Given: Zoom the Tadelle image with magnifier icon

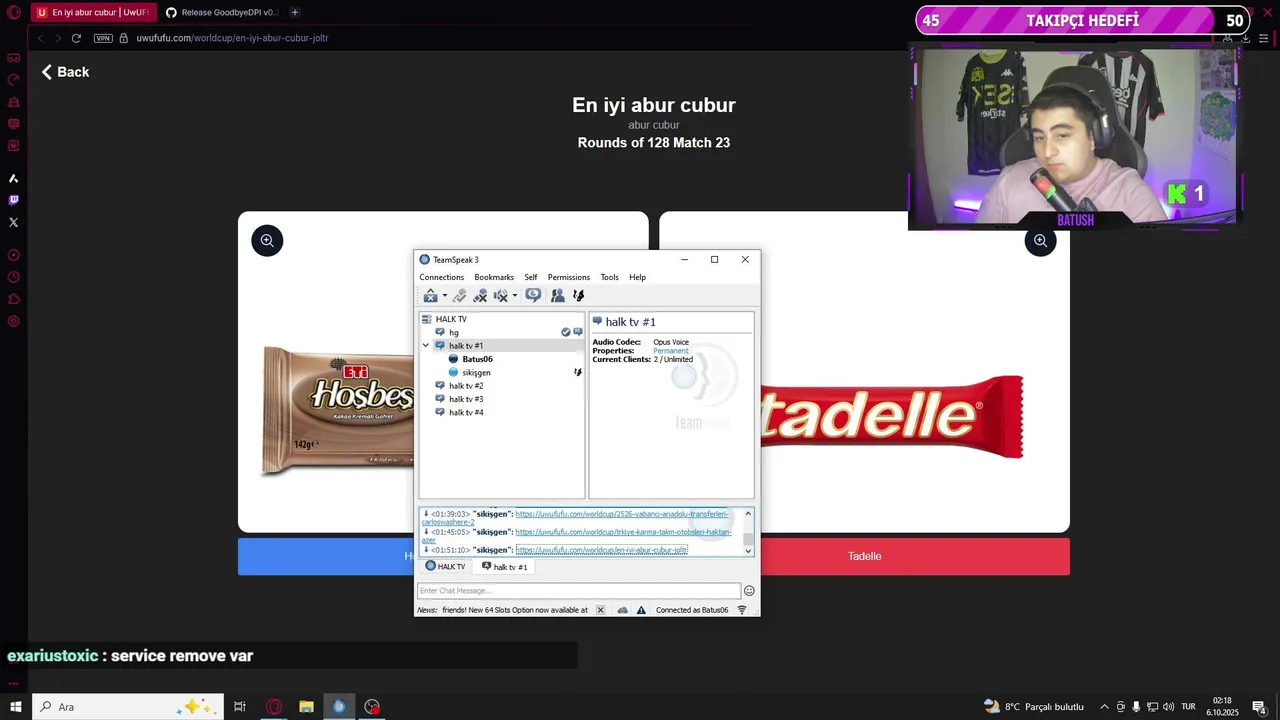Looking at the screenshot, I should click(x=1040, y=240).
